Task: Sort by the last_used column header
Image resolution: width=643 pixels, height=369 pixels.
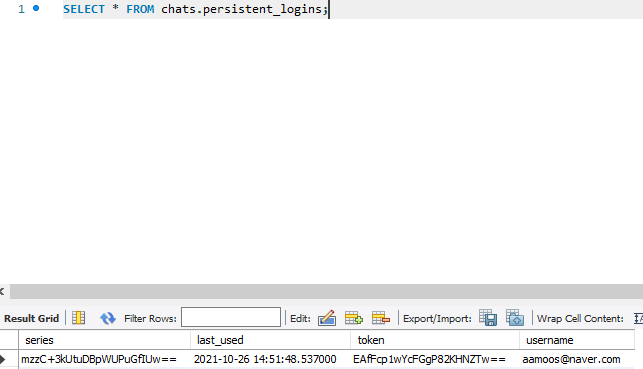Action: [x=271, y=340]
